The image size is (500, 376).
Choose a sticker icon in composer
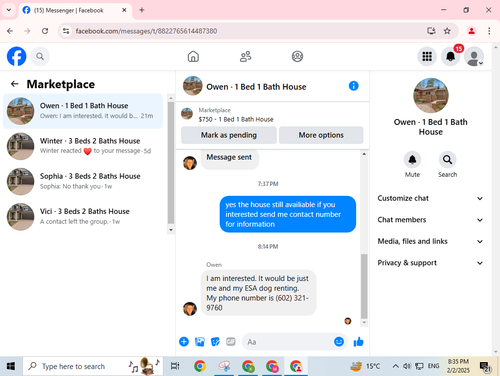(215, 342)
